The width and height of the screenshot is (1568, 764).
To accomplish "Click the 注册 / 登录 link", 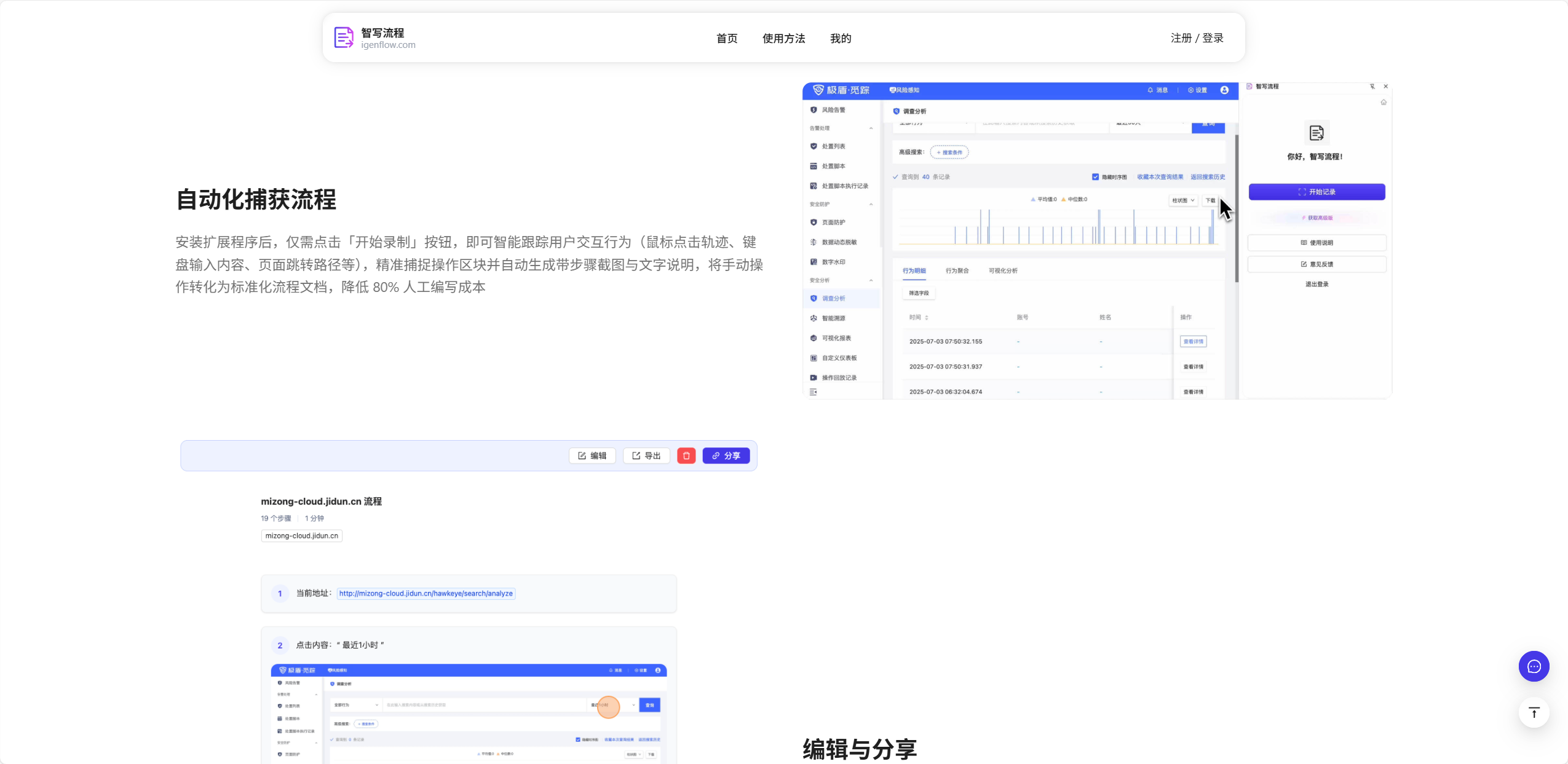I will 1197,38.
